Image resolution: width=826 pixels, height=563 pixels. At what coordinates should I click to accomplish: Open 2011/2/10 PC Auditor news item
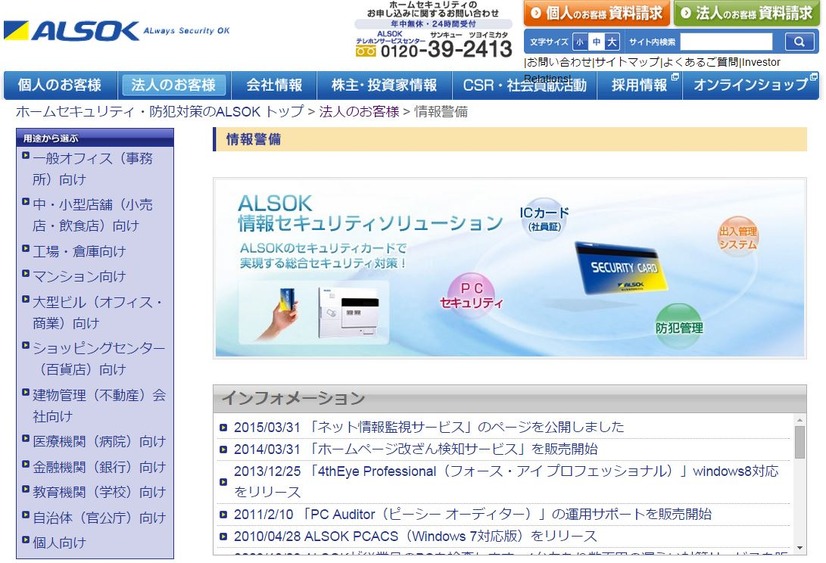473,514
